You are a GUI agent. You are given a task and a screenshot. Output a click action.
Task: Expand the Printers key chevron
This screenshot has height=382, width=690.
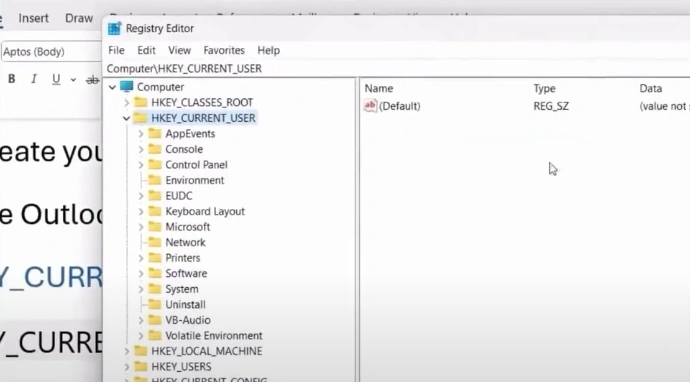[x=141, y=258]
